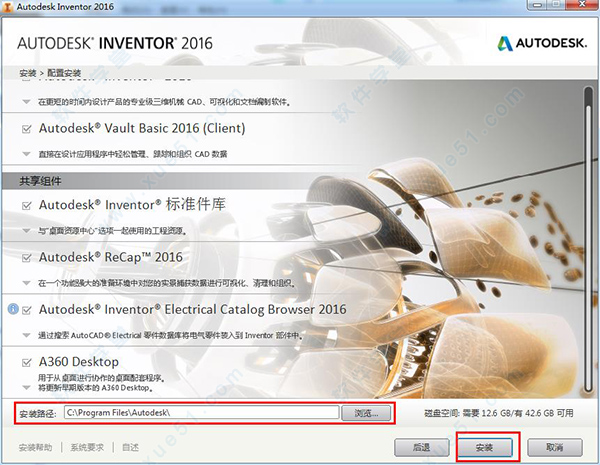Click the 安装路径 install path field
The height and width of the screenshot is (465, 600).
click(200, 412)
